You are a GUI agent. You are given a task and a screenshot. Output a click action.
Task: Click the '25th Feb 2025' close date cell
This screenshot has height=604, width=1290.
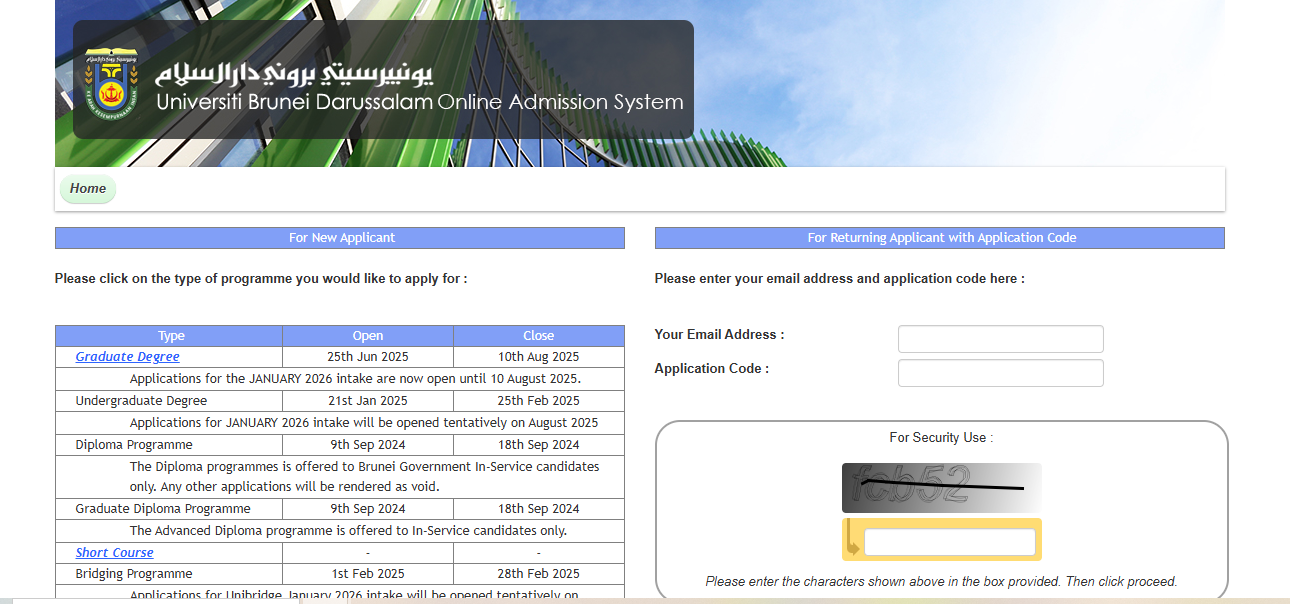click(x=539, y=401)
